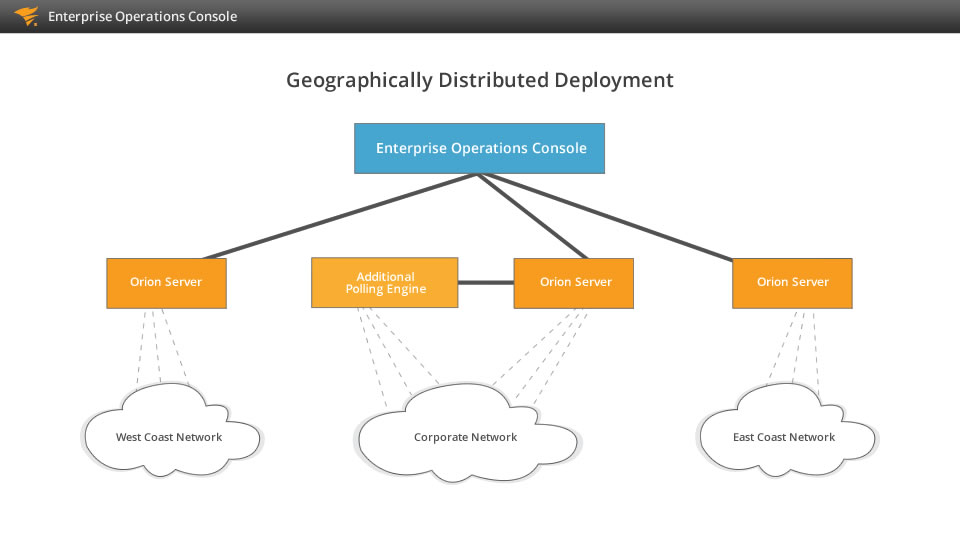Click the Orion Server box above East Coast Network

(x=792, y=283)
